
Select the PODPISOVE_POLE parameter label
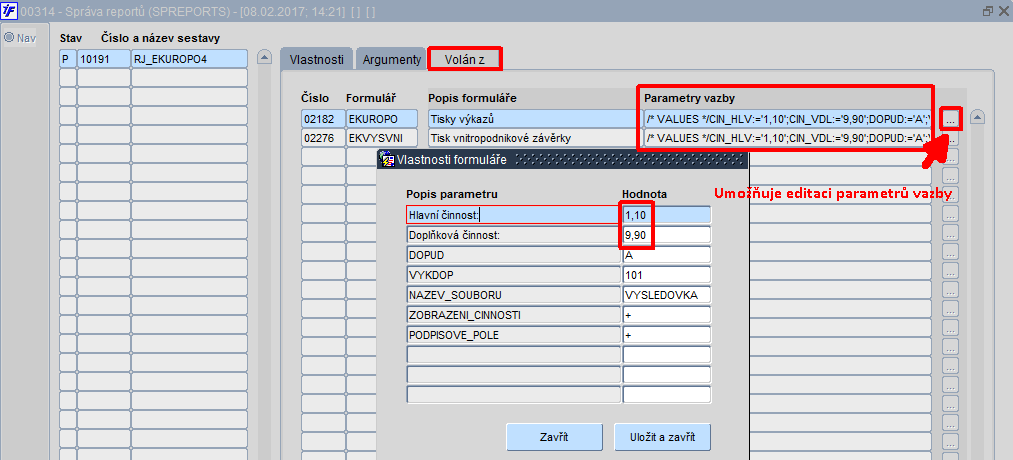pos(514,335)
